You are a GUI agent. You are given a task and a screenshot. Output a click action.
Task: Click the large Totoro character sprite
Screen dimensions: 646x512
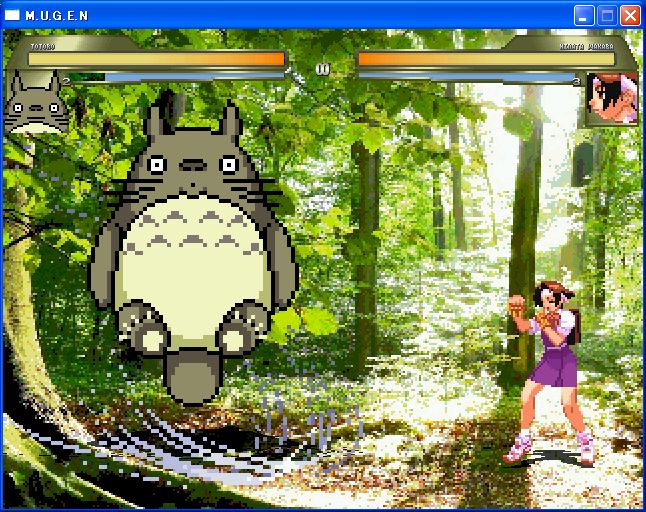click(194, 247)
